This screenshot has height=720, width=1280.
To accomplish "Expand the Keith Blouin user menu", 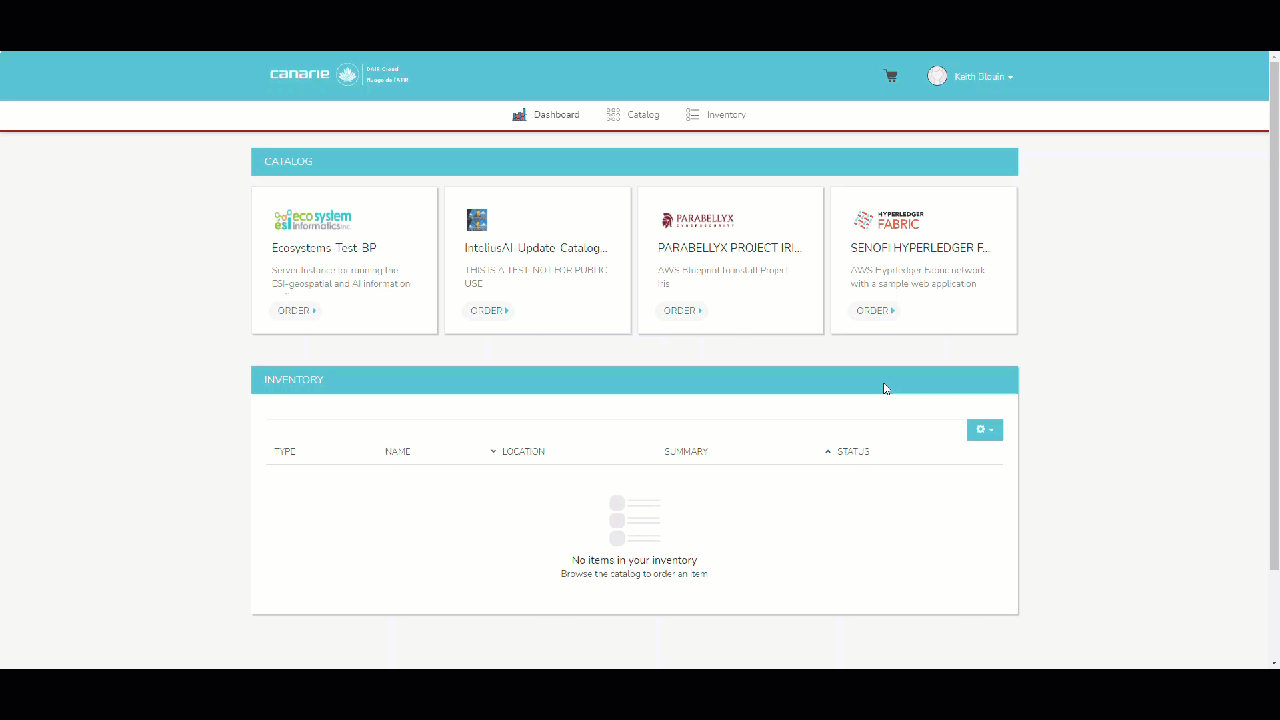I will pyautogui.click(x=983, y=77).
